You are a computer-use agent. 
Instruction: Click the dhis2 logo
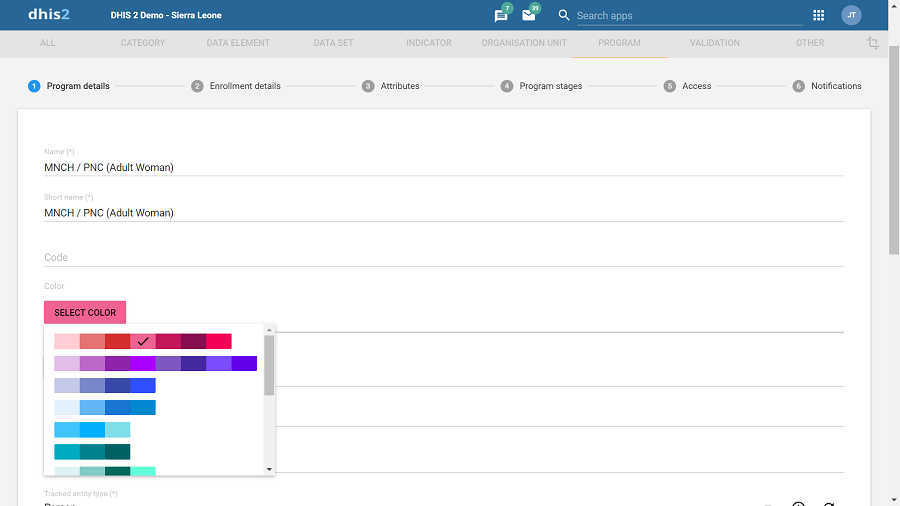(x=49, y=14)
